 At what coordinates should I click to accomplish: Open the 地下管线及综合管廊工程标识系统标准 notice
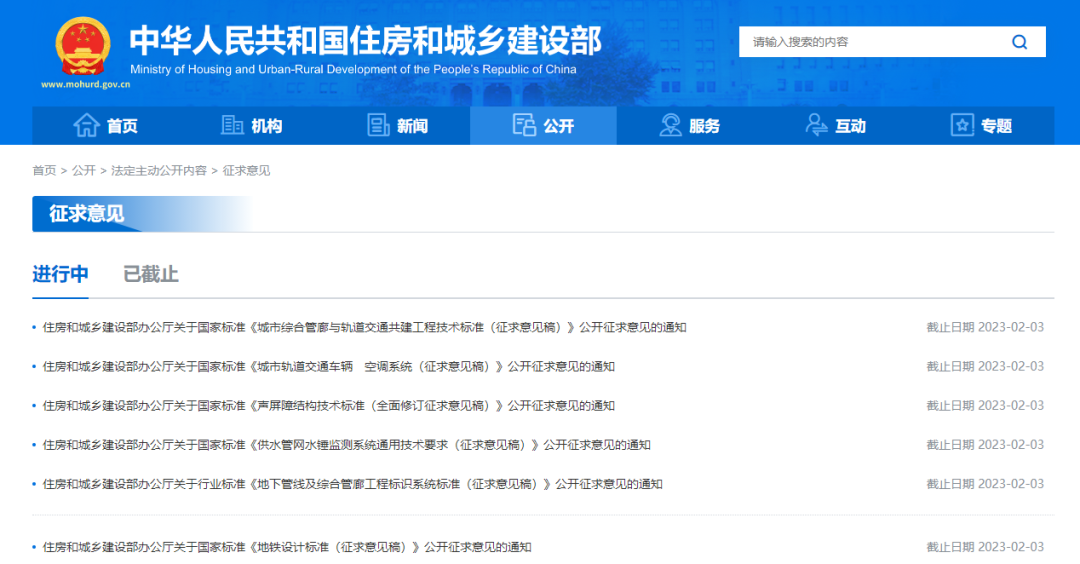pos(353,484)
